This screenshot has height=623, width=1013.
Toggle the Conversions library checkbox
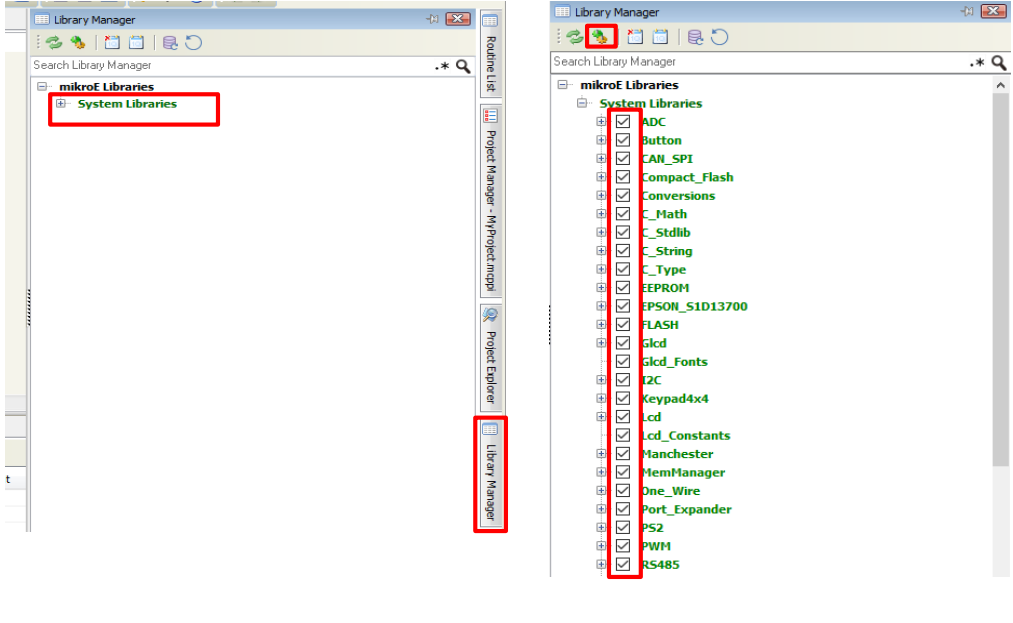[x=623, y=196]
